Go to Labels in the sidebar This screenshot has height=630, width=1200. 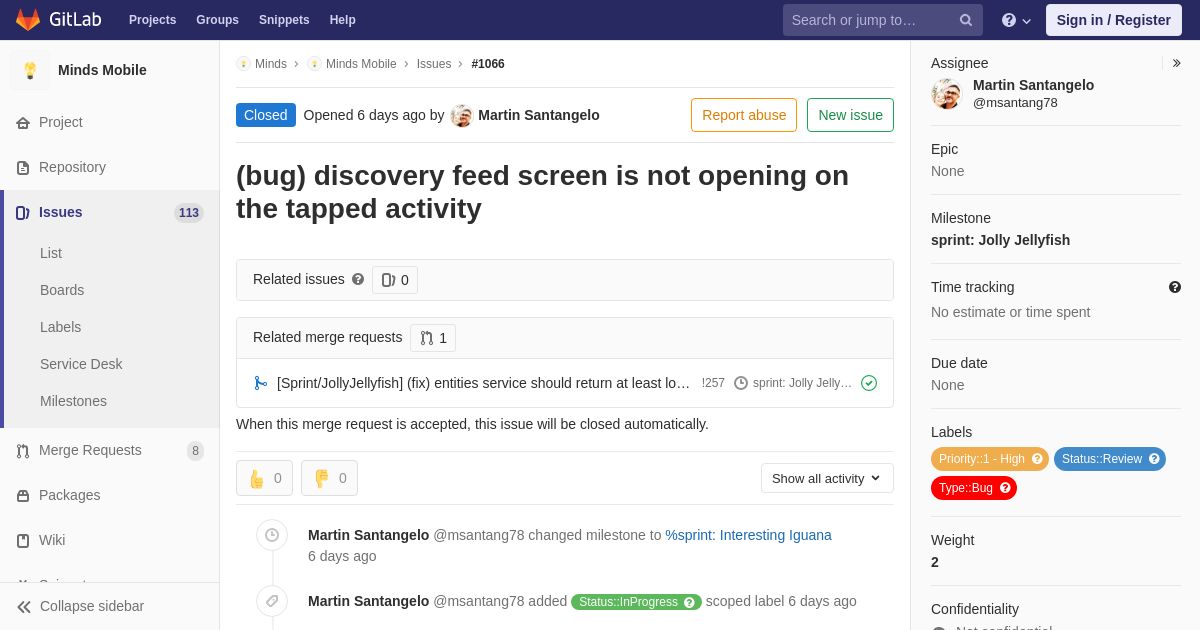pyautogui.click(x=60, y=327)
